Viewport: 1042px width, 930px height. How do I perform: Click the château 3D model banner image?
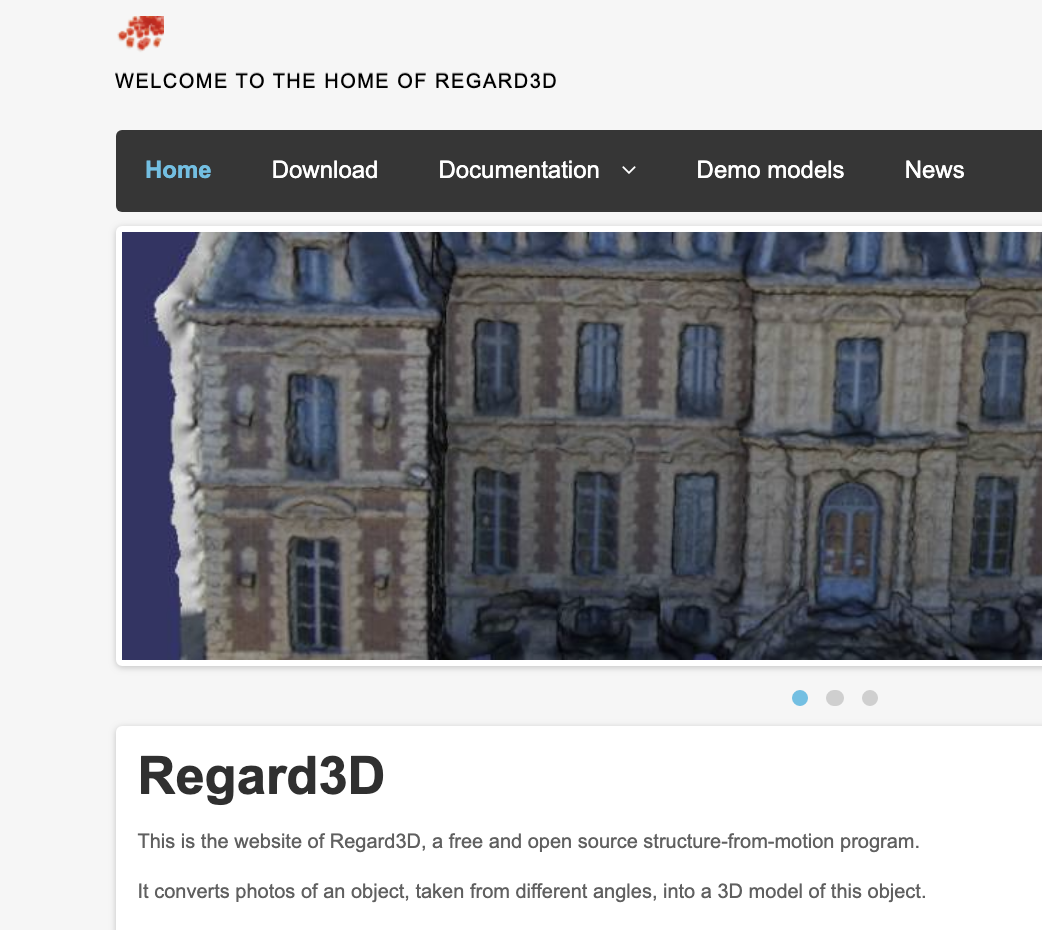pyautogui.click(x=580, y=445)
